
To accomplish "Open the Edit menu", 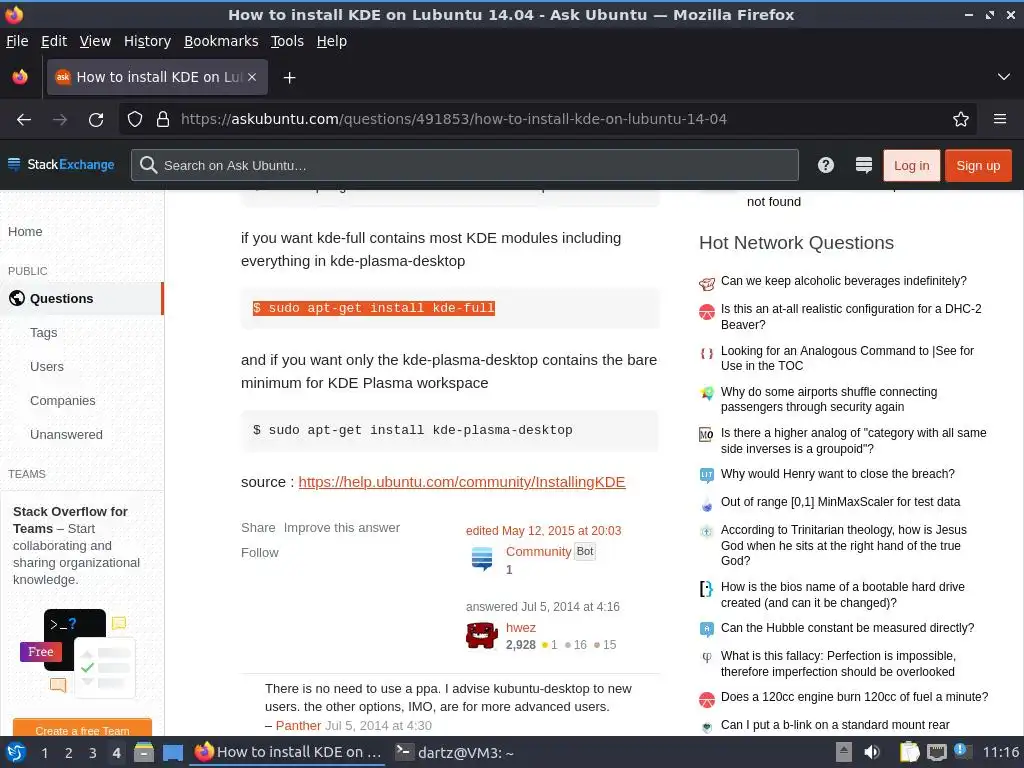I will point(54,41).
